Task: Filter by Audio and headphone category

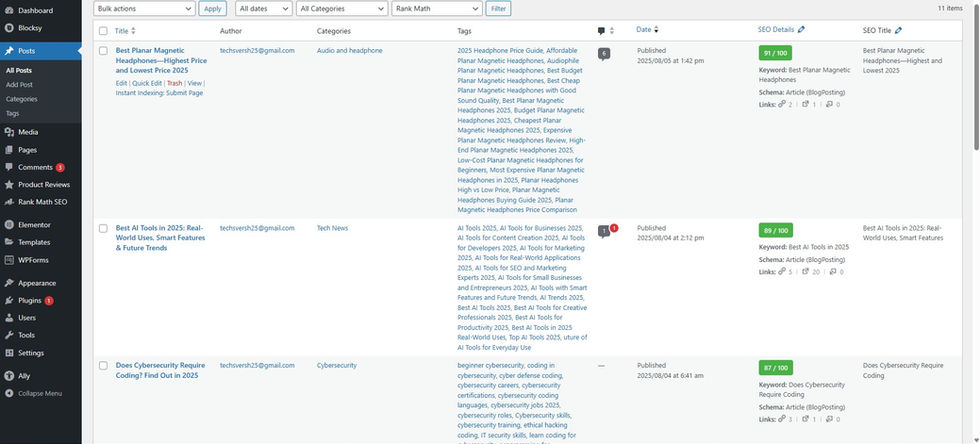Action: pyautogui.click(x=349, y=51)
